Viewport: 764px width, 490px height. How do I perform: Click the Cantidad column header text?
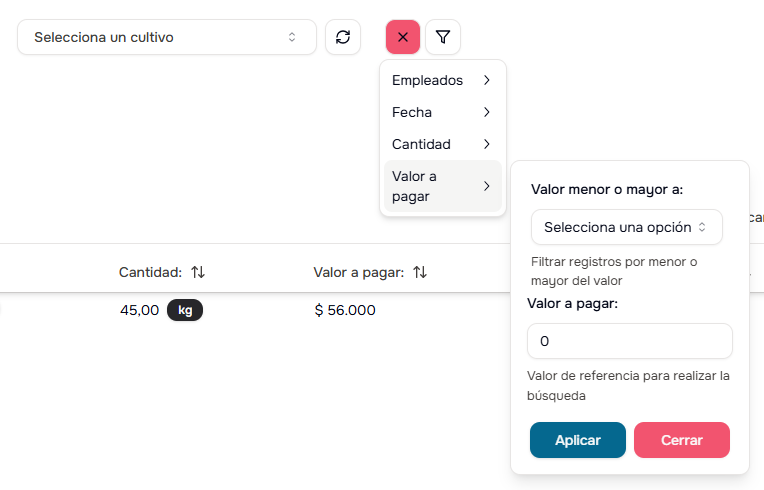coord(149,272)
